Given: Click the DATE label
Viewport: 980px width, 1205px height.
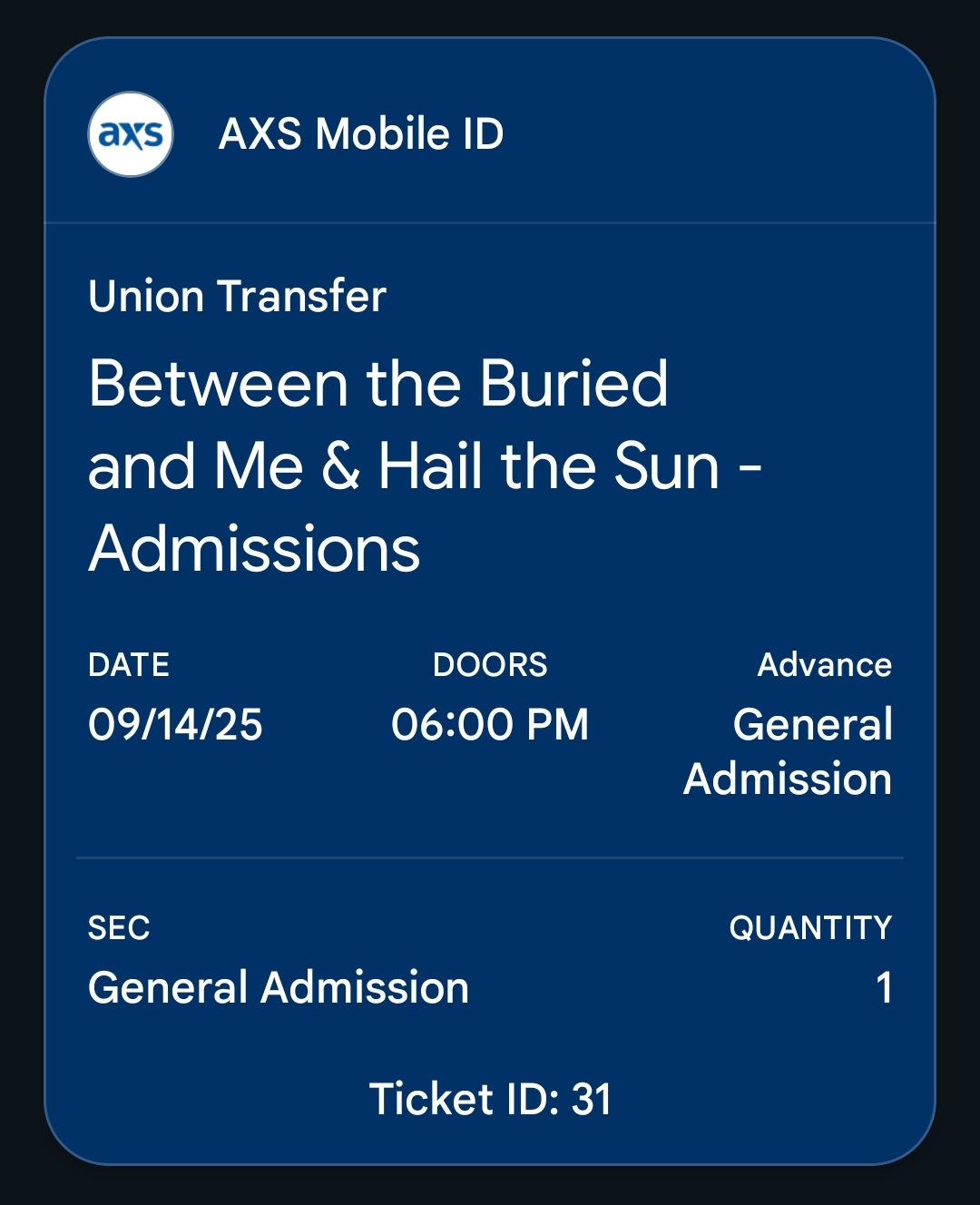Looking at the screenshot, I should click(x=129, y=665).
